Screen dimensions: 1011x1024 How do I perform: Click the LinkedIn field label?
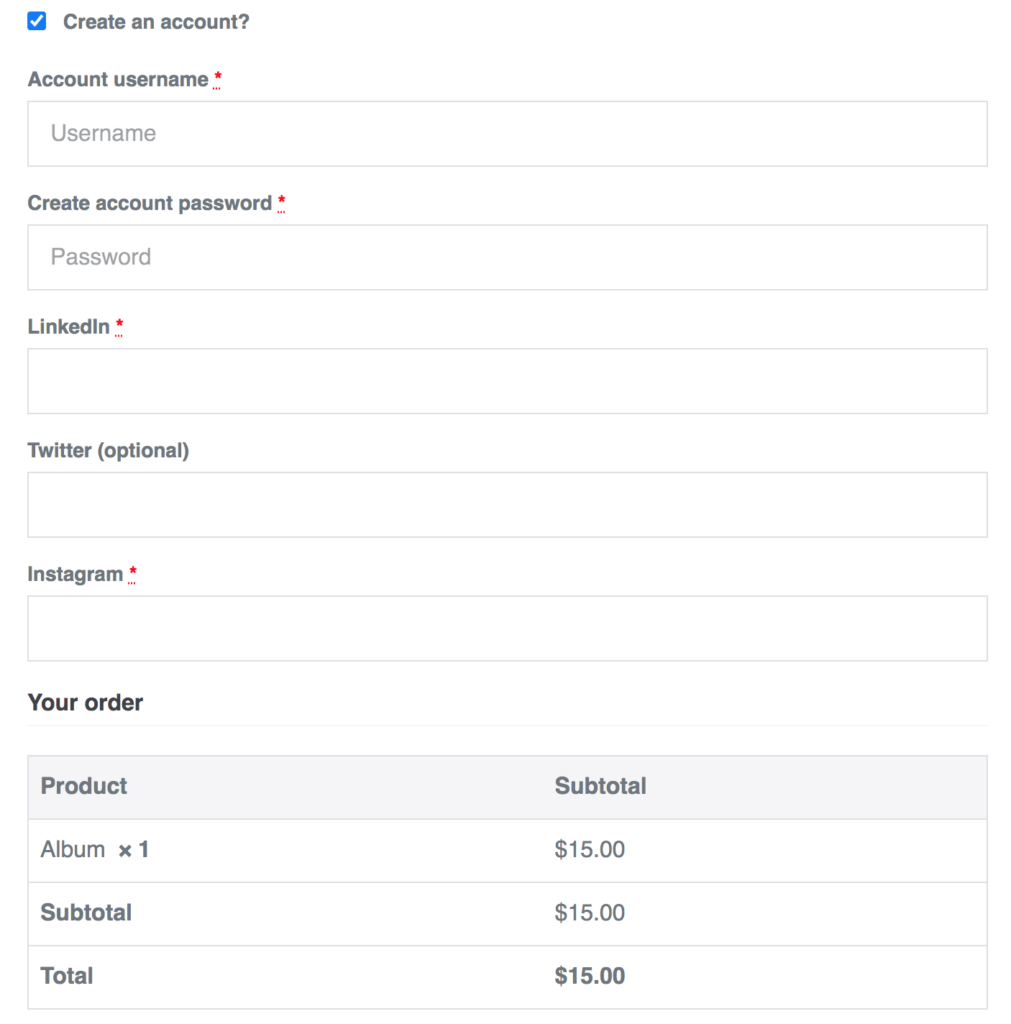click(x=69, y=327)
